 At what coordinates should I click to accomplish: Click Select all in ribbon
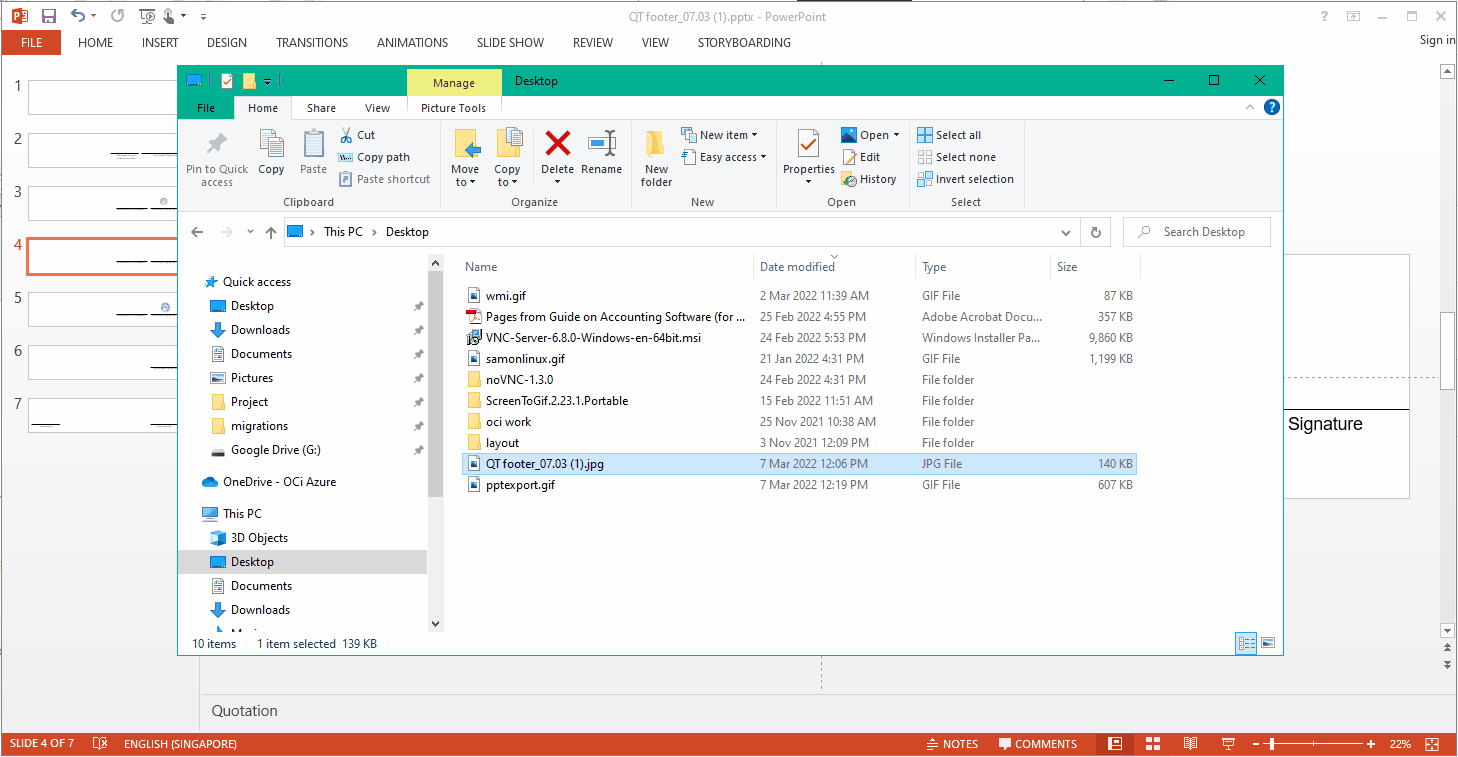(x=949, y=135)
